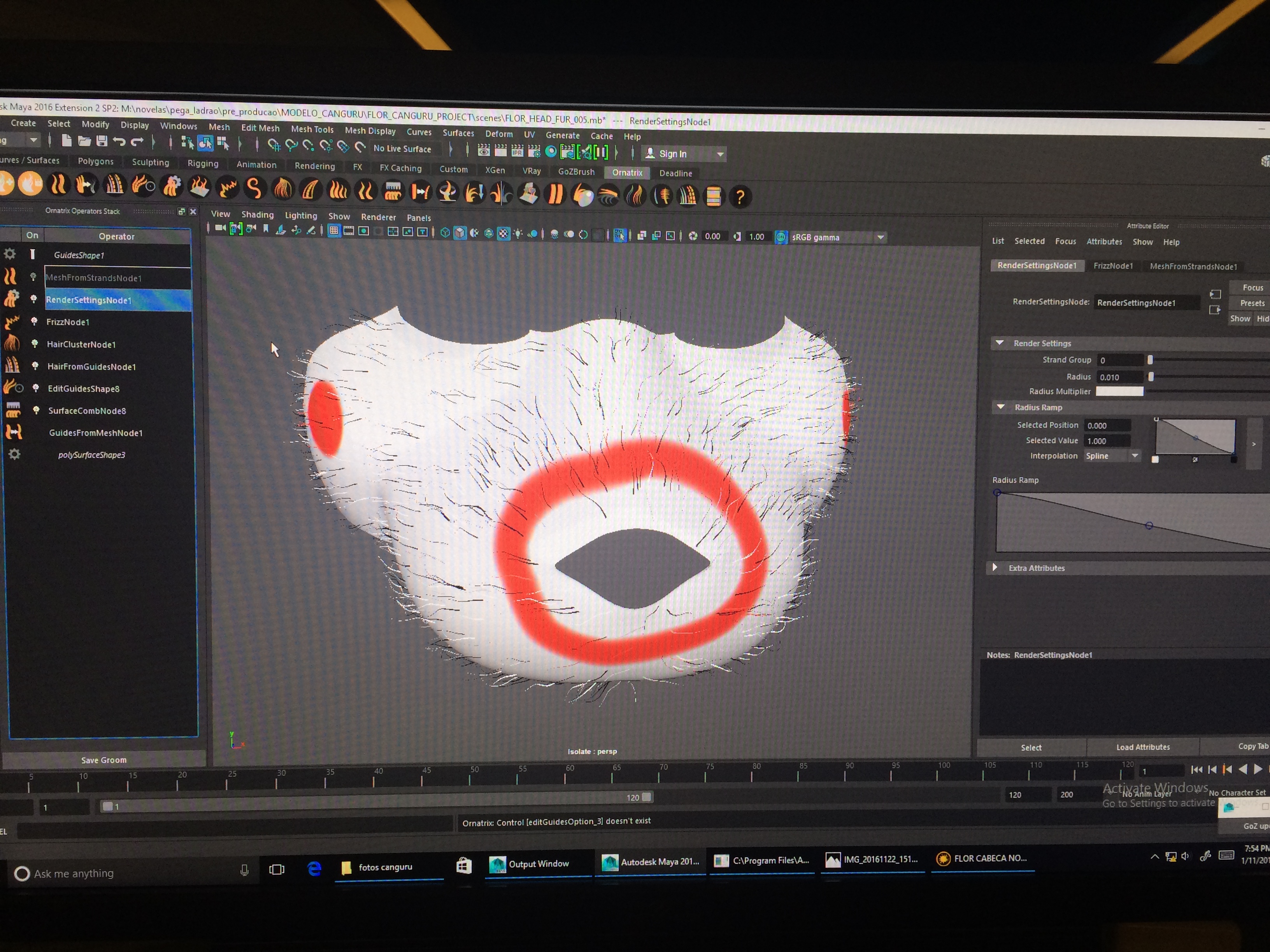The width and height of the screenshot is (1270, 952).
Task: Click the zigzag frizz icon on Ornatrix shelf
Action: tap(227, 188)
